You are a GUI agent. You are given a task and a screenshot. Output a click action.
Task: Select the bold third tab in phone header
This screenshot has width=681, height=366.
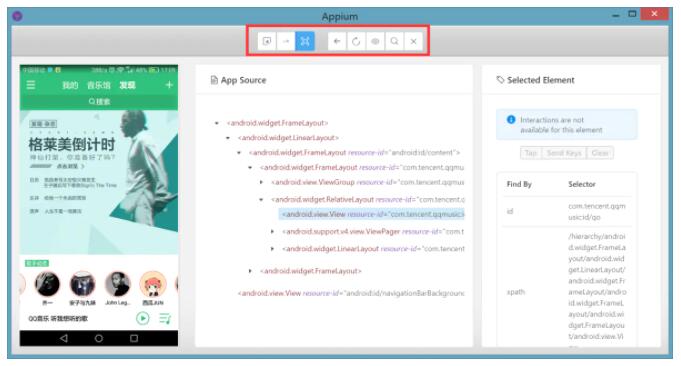tap(128, 85)
